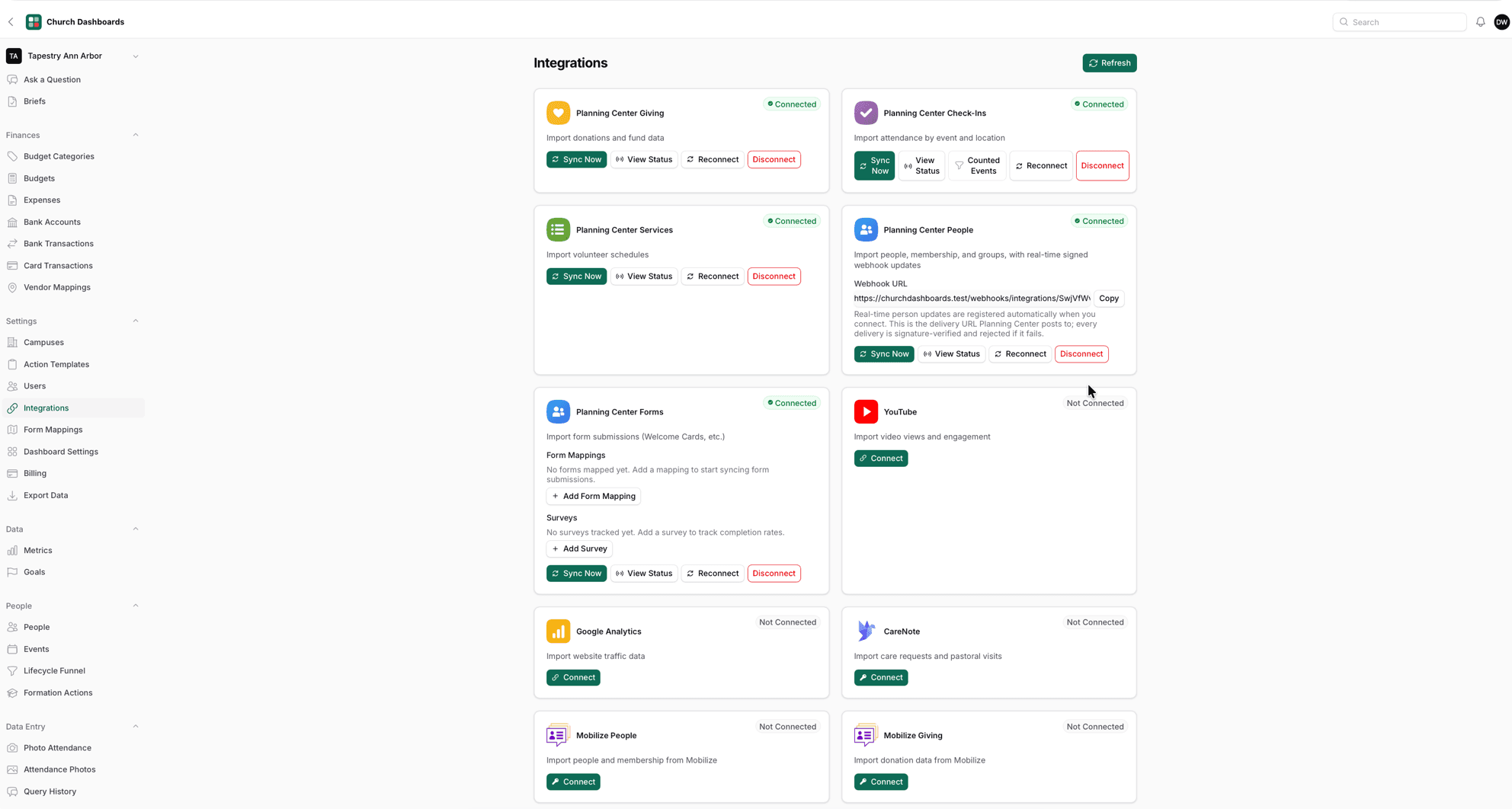Collapse the Settings sidebar section
Screen dimensions: 1512x809
(x=136, y=321)
